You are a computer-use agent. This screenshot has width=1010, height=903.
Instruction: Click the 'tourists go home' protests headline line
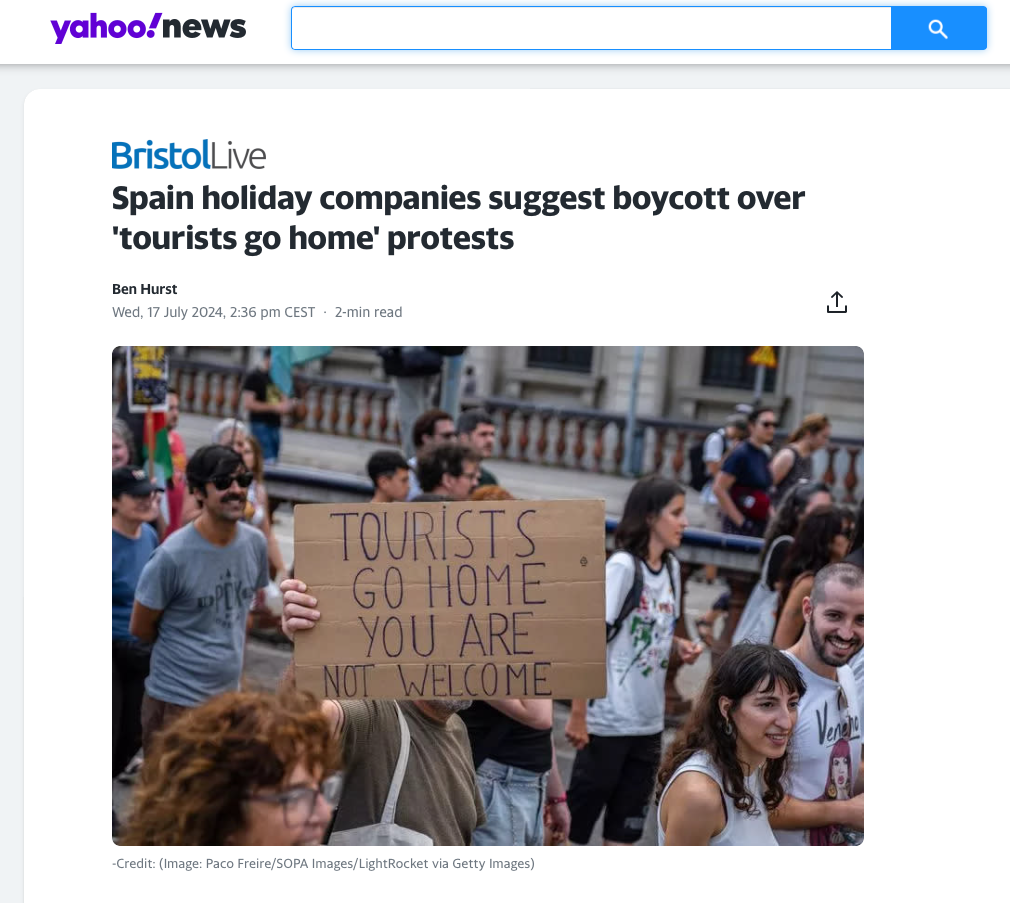coord(313,238)
